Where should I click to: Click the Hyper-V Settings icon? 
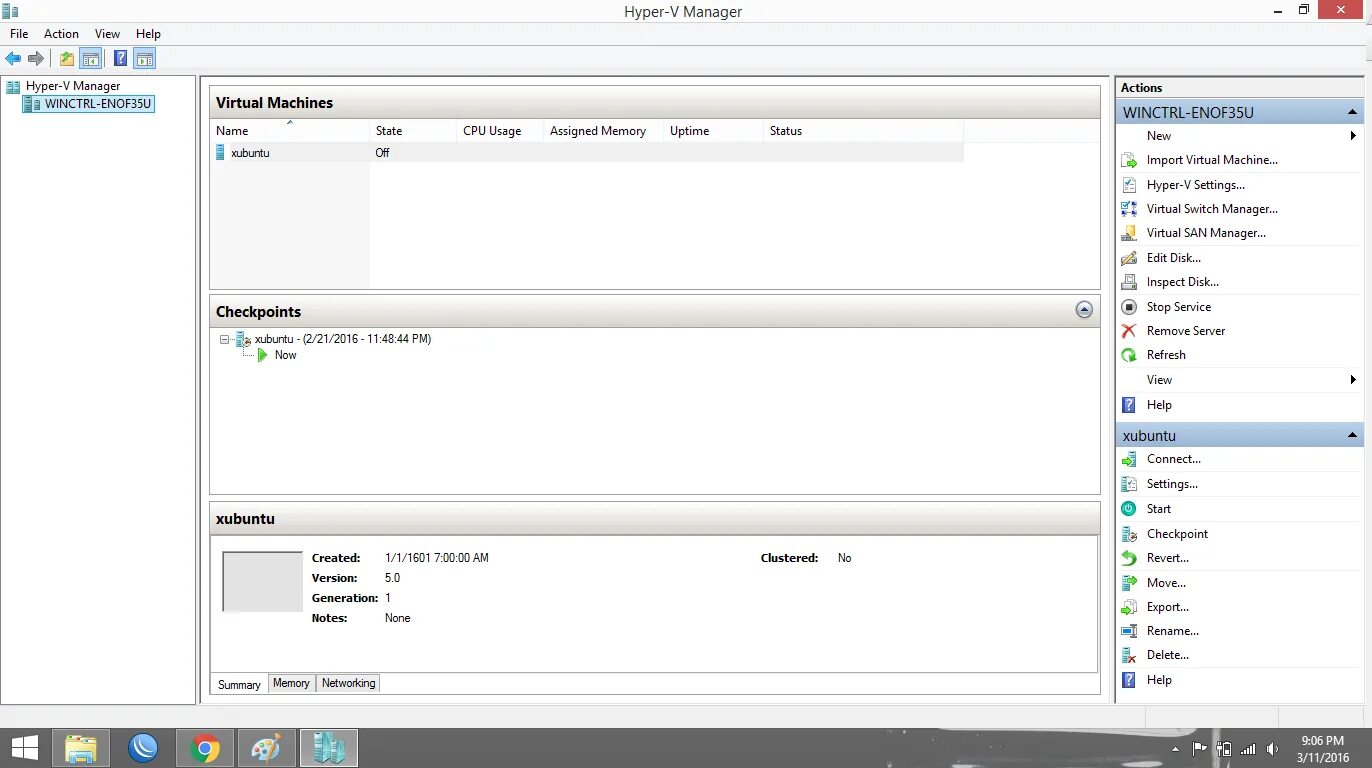1129,185
